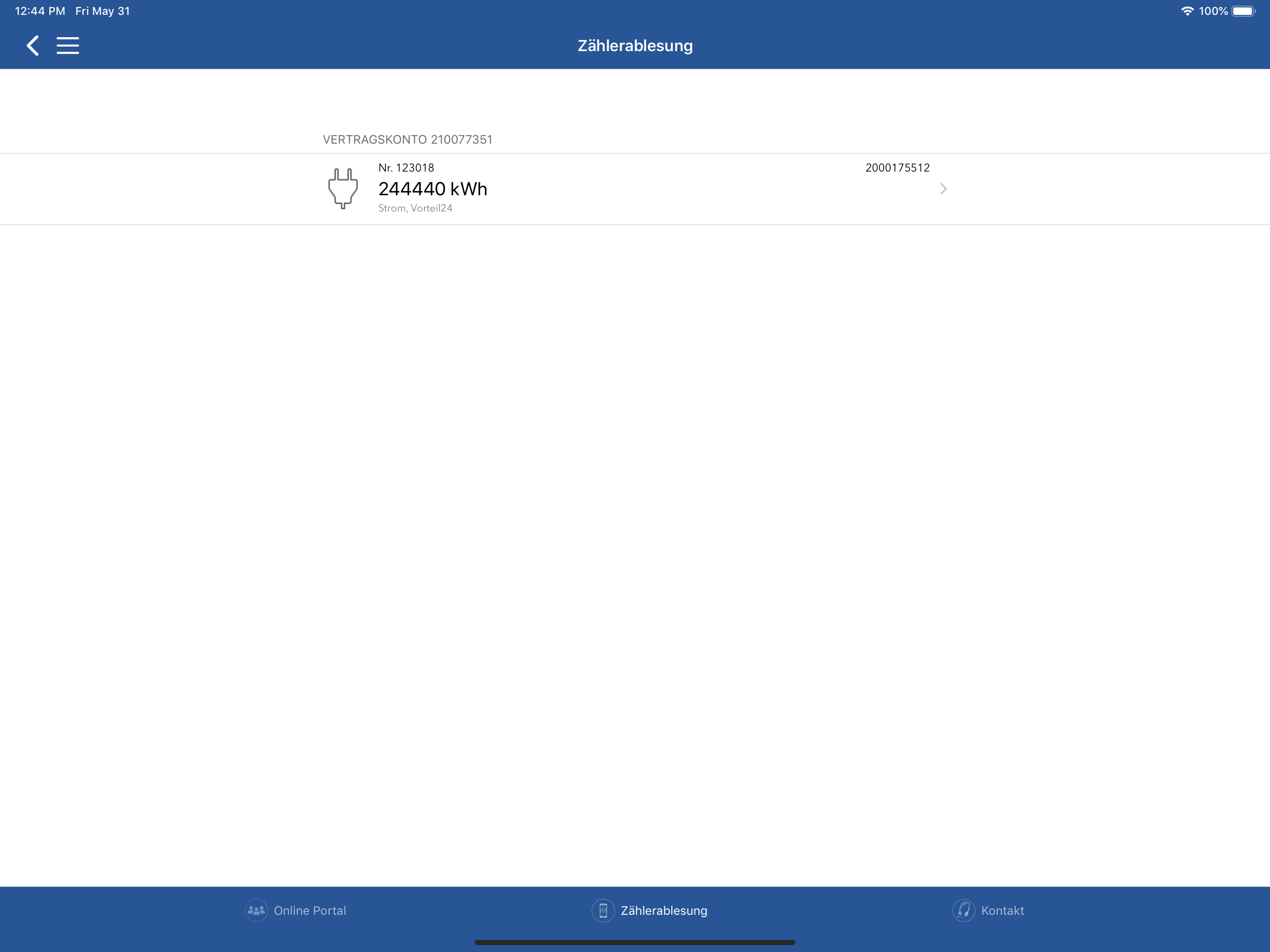
Task: Tap the Wi-Fi status icon
Action: click(1187, 11)
